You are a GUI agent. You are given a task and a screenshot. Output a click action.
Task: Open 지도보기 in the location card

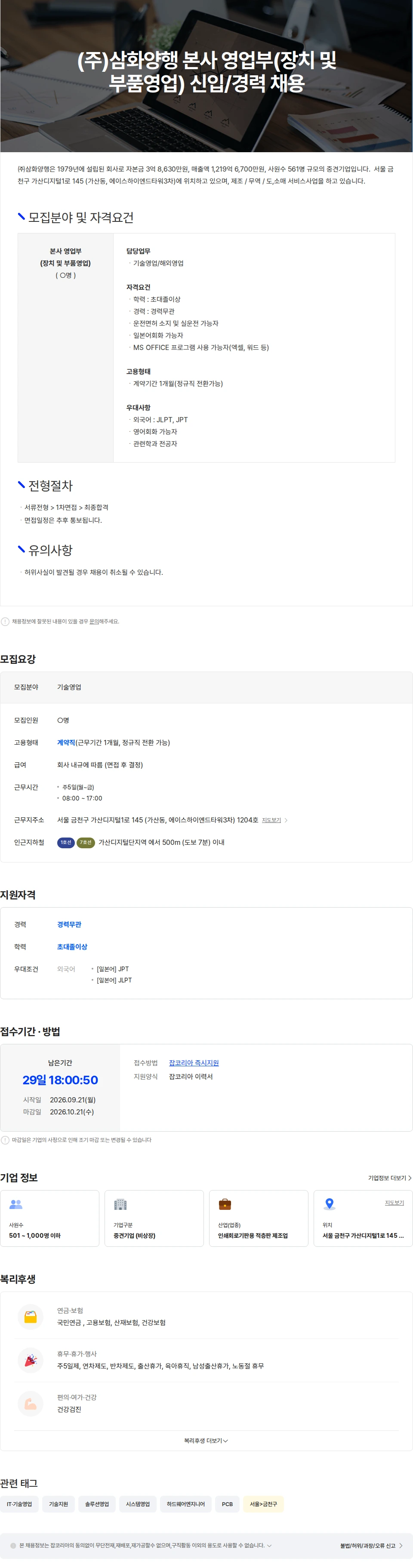pos(394,1203)
